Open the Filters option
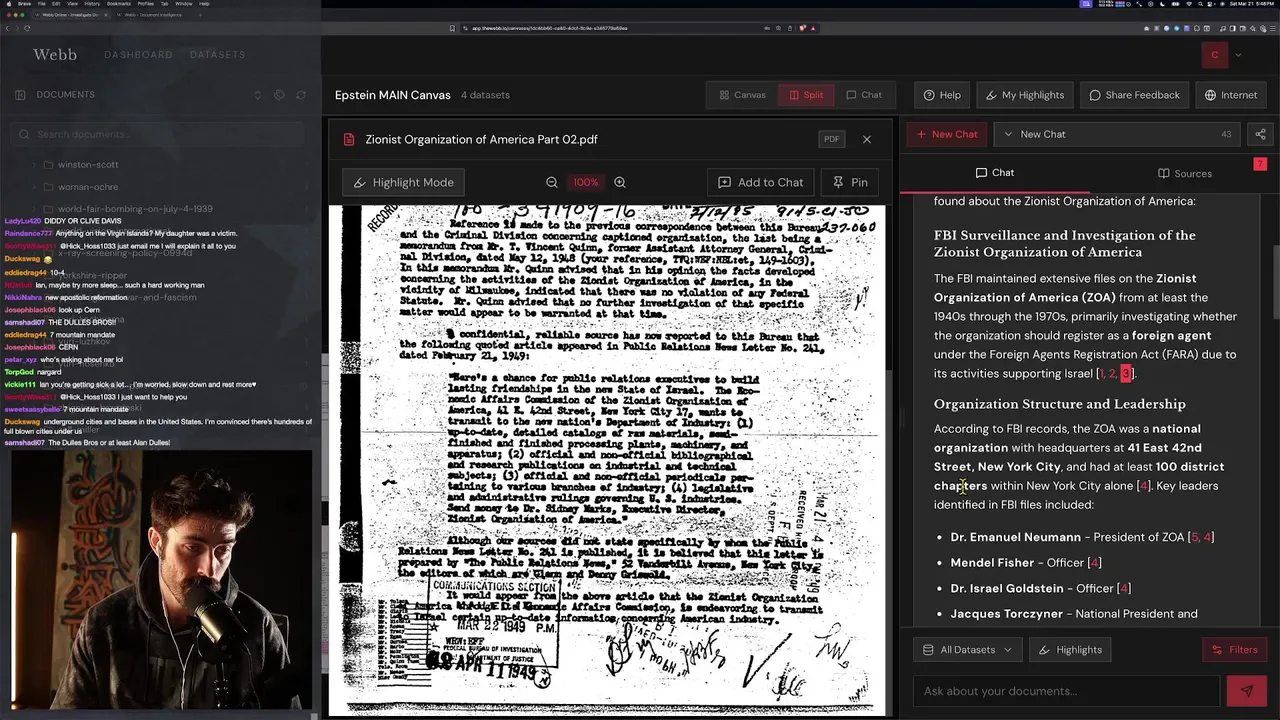This screenshot has width=1280, height=720. pos(1235,650)
